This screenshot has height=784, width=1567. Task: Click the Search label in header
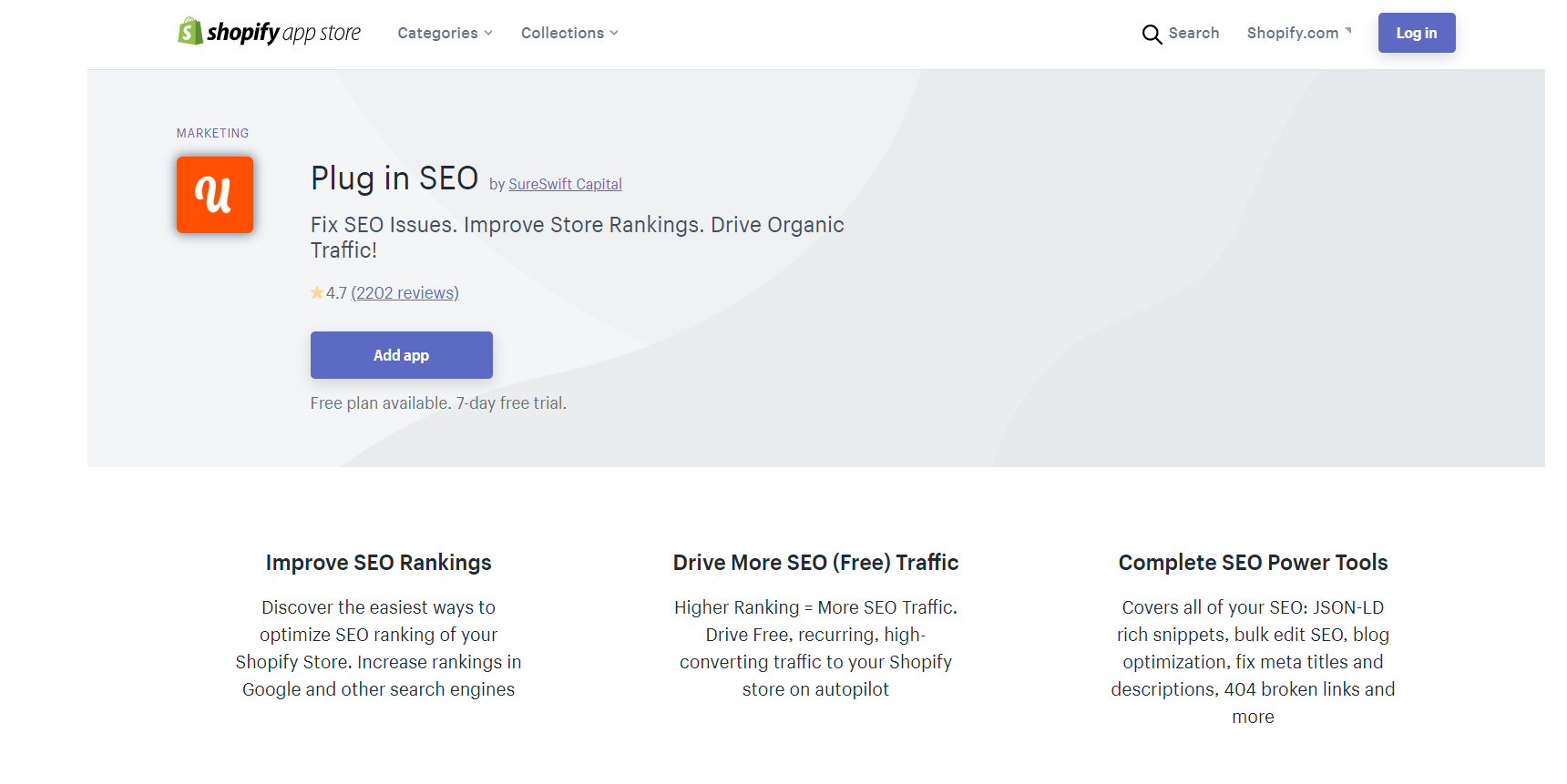1193,33
